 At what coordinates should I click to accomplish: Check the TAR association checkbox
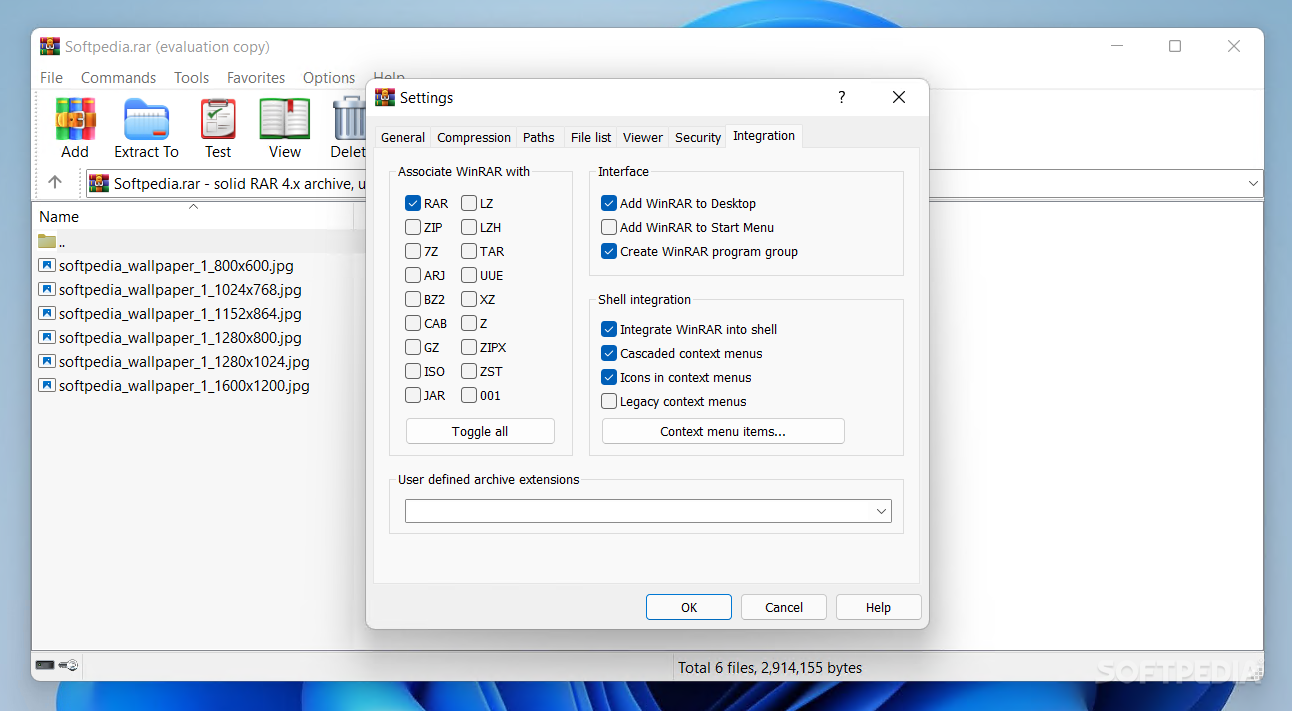coord(469,251)
